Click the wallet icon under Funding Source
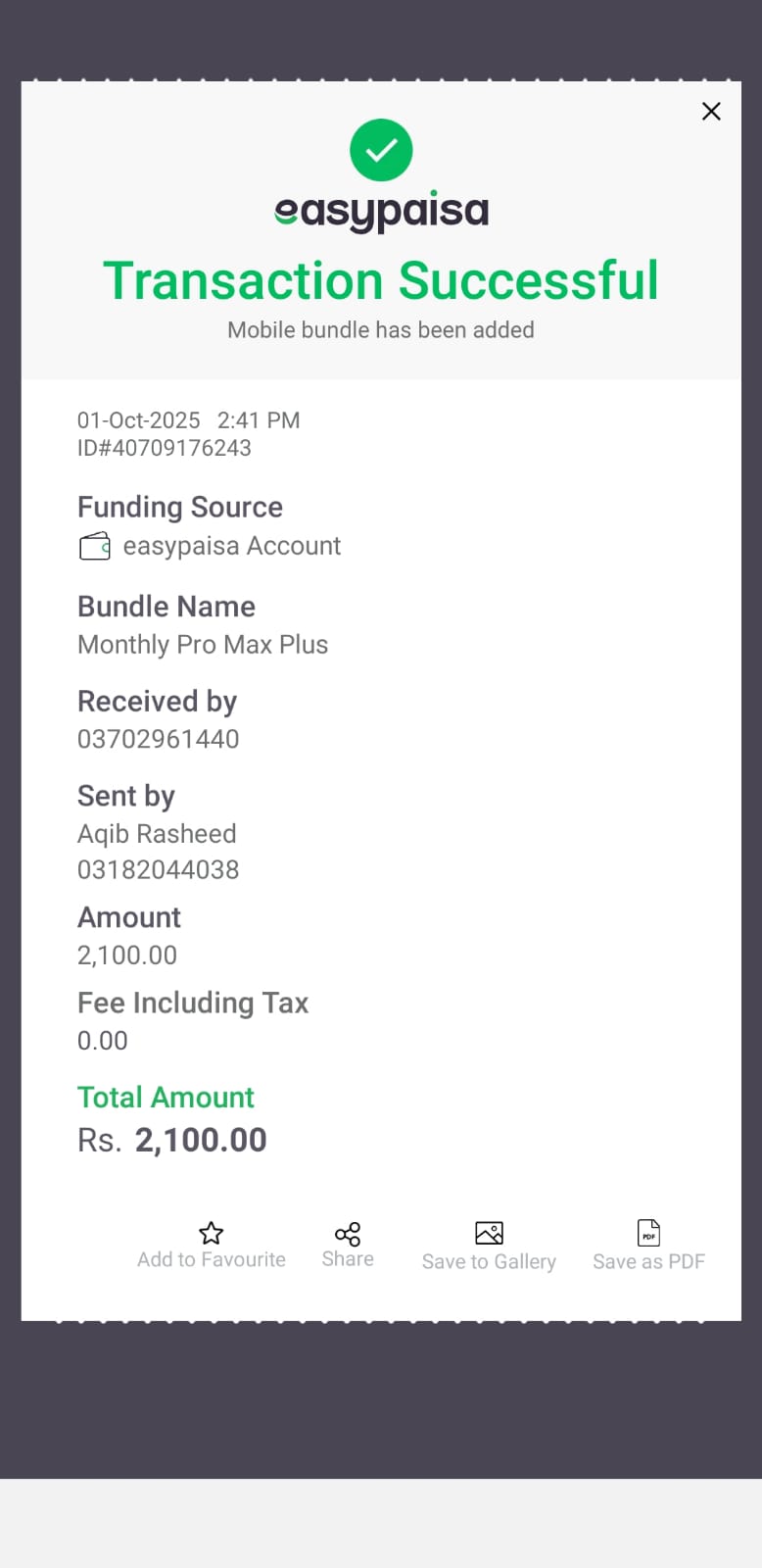Image resolution: width=762 pixels, height=1568 pixels. tap(94, 546)
